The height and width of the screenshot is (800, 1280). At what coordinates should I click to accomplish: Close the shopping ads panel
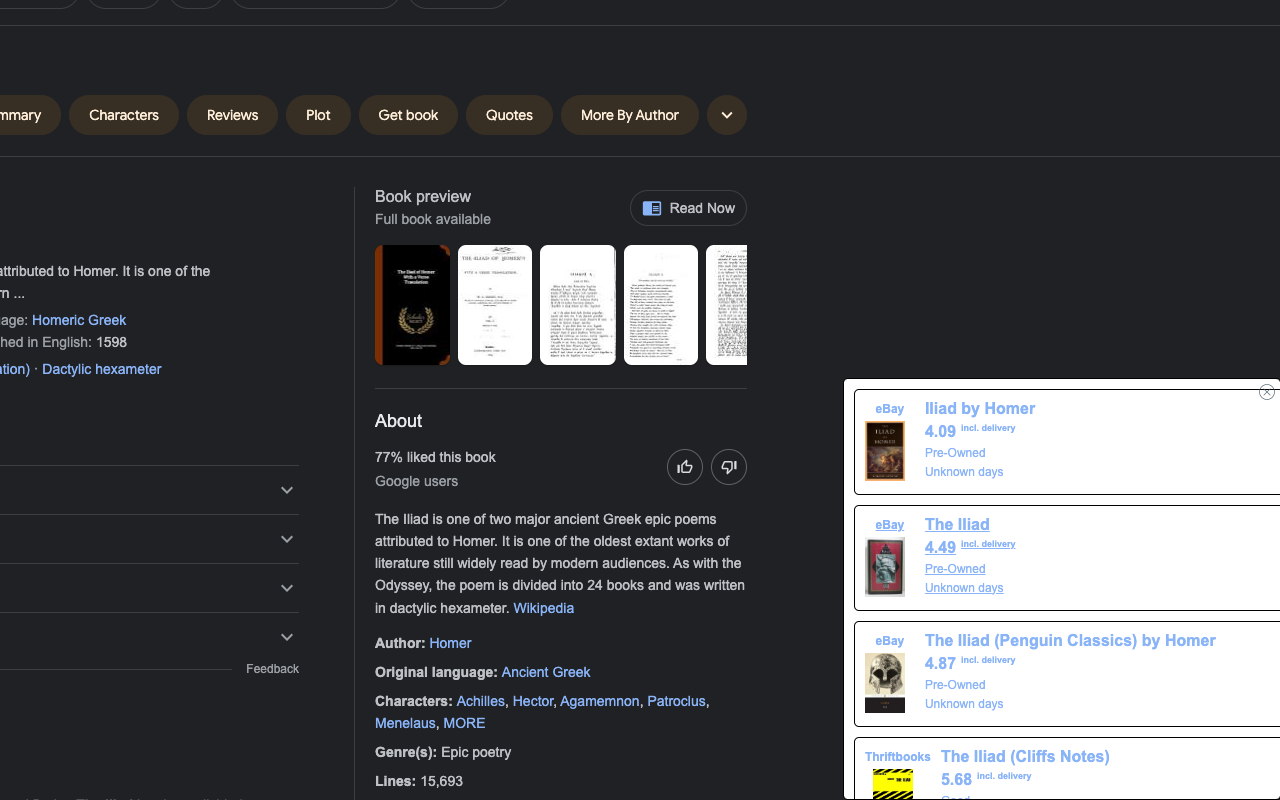pos(1267,392)
